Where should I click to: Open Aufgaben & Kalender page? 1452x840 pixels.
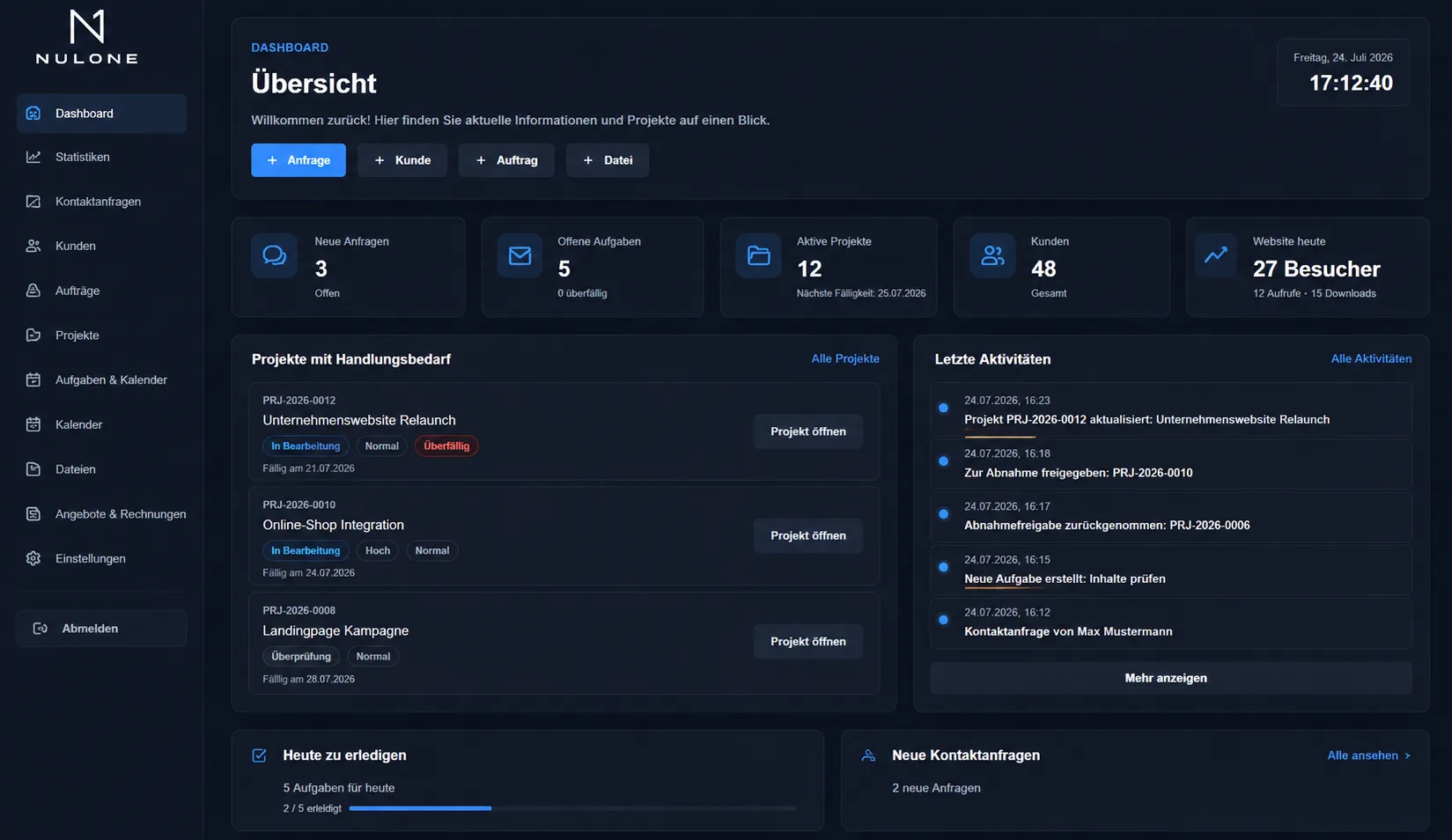(x=101, y=379)
